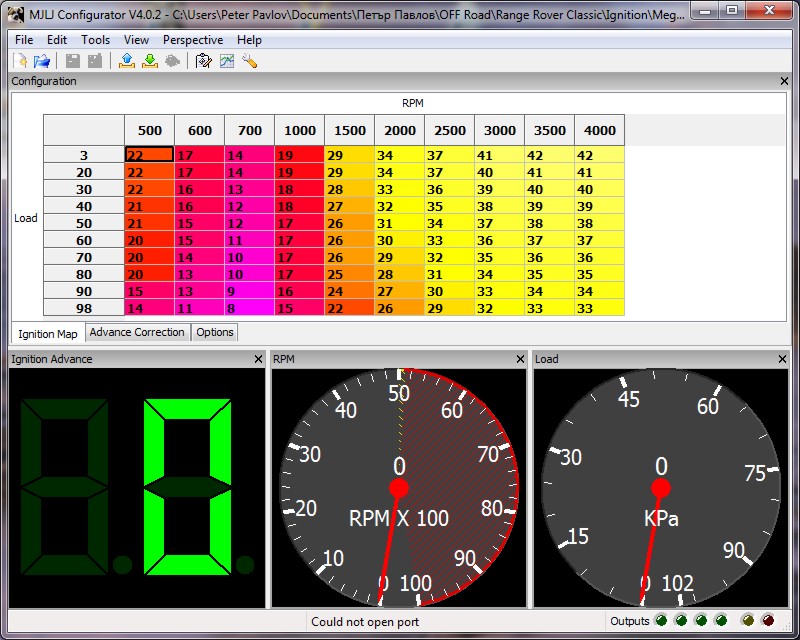Click the green download arrow toolbar icon
Image resolution: width=800 pixels, height=640 pixels.
tap(149, 61)
